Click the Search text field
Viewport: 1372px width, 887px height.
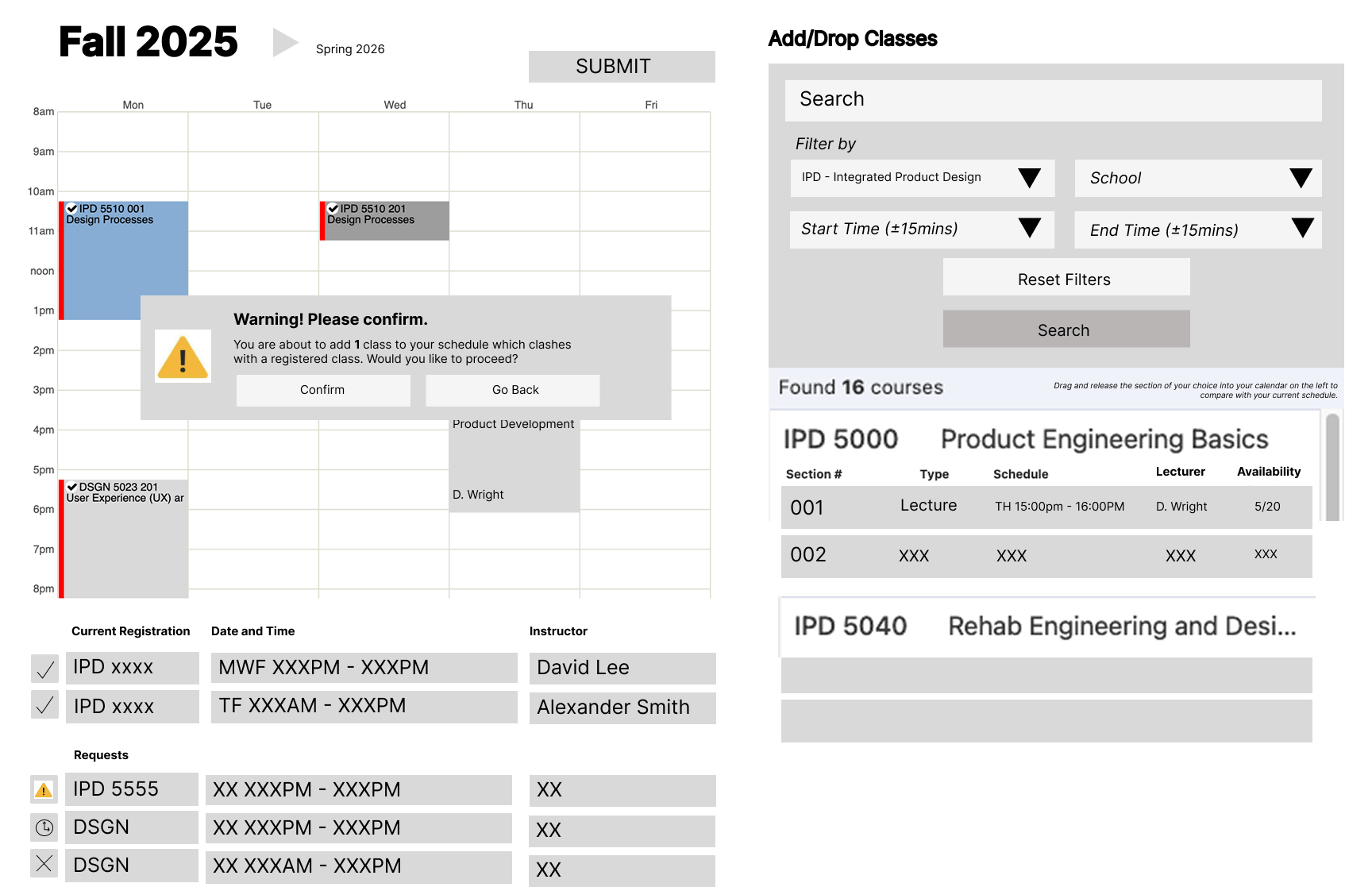(x=1053, y=100)
